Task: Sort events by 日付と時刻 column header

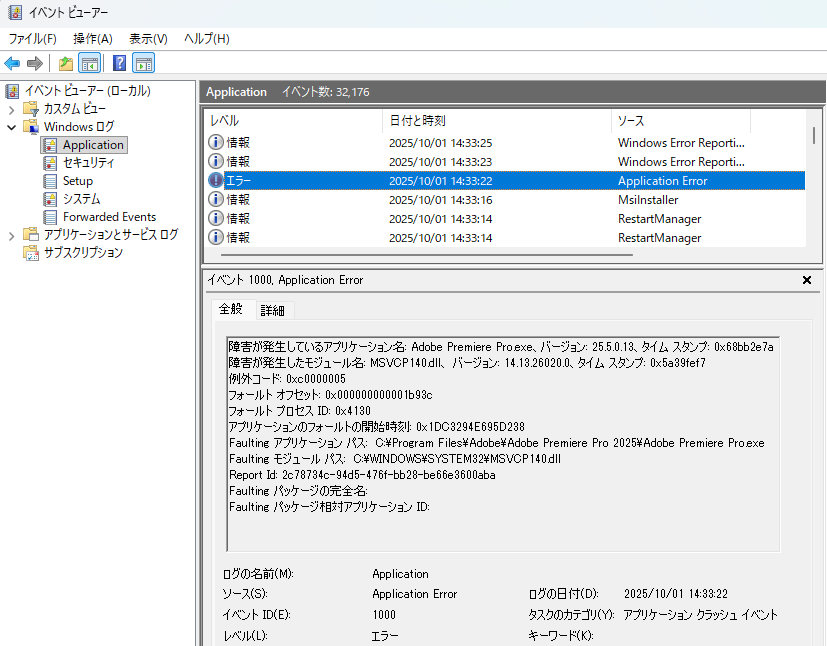Action: tap(417, 121)
